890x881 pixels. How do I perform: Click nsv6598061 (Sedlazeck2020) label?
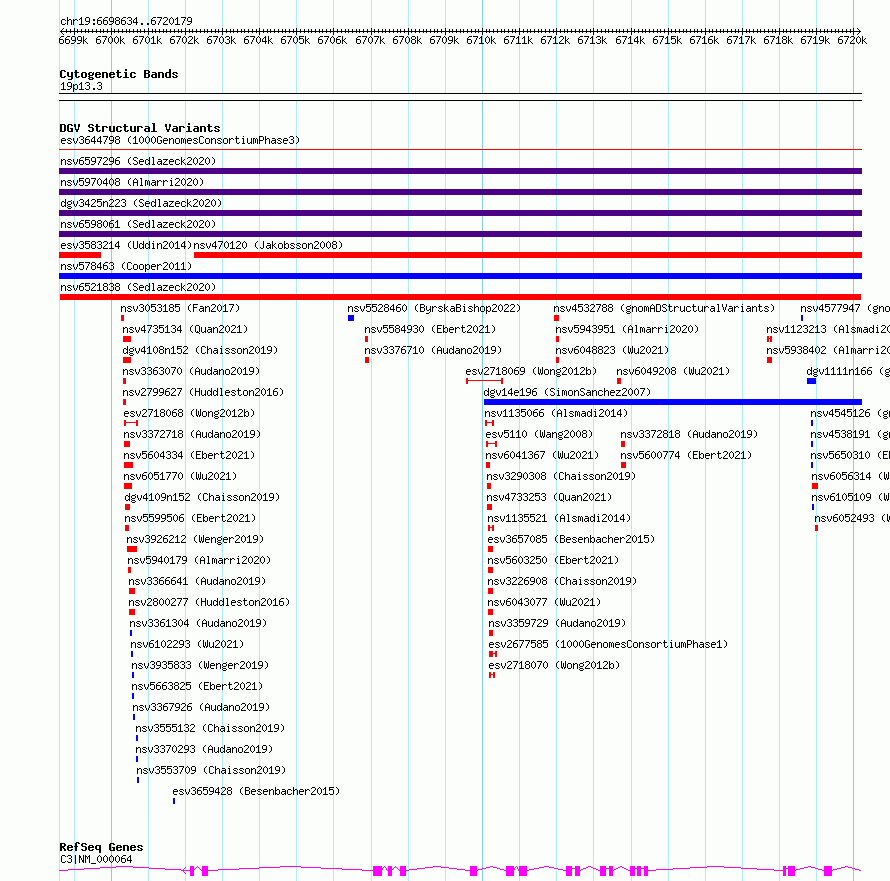[138, 224]
